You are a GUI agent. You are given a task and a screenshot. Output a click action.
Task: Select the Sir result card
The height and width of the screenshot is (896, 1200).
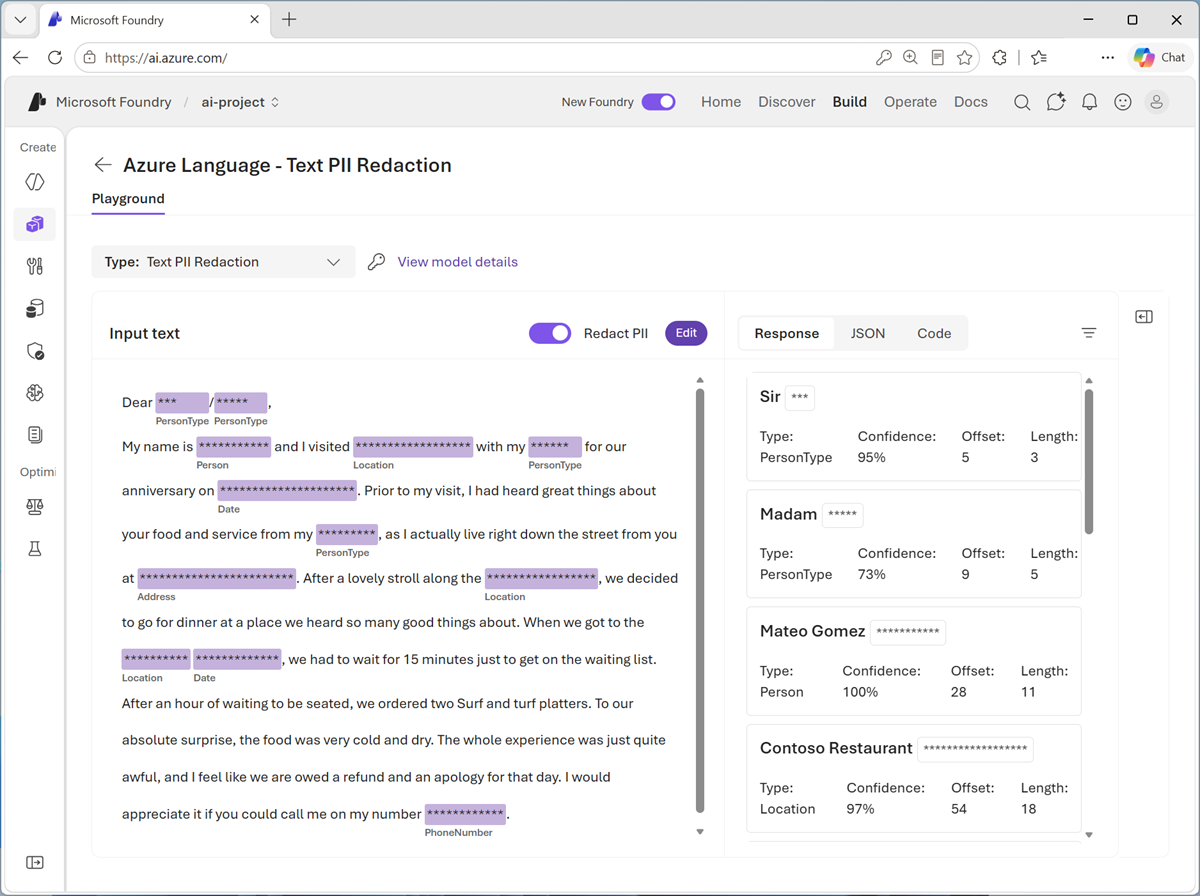point(914,426)
